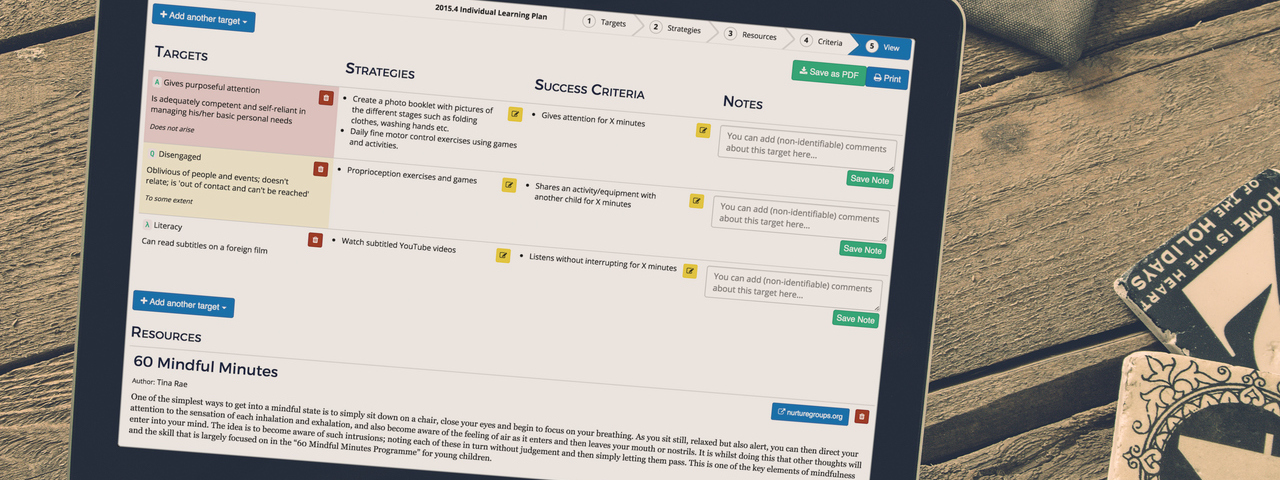Edit 'Listens without interrupting' success criteria
This screenshot has height=480, width=1280.
(x=690, y=271)
